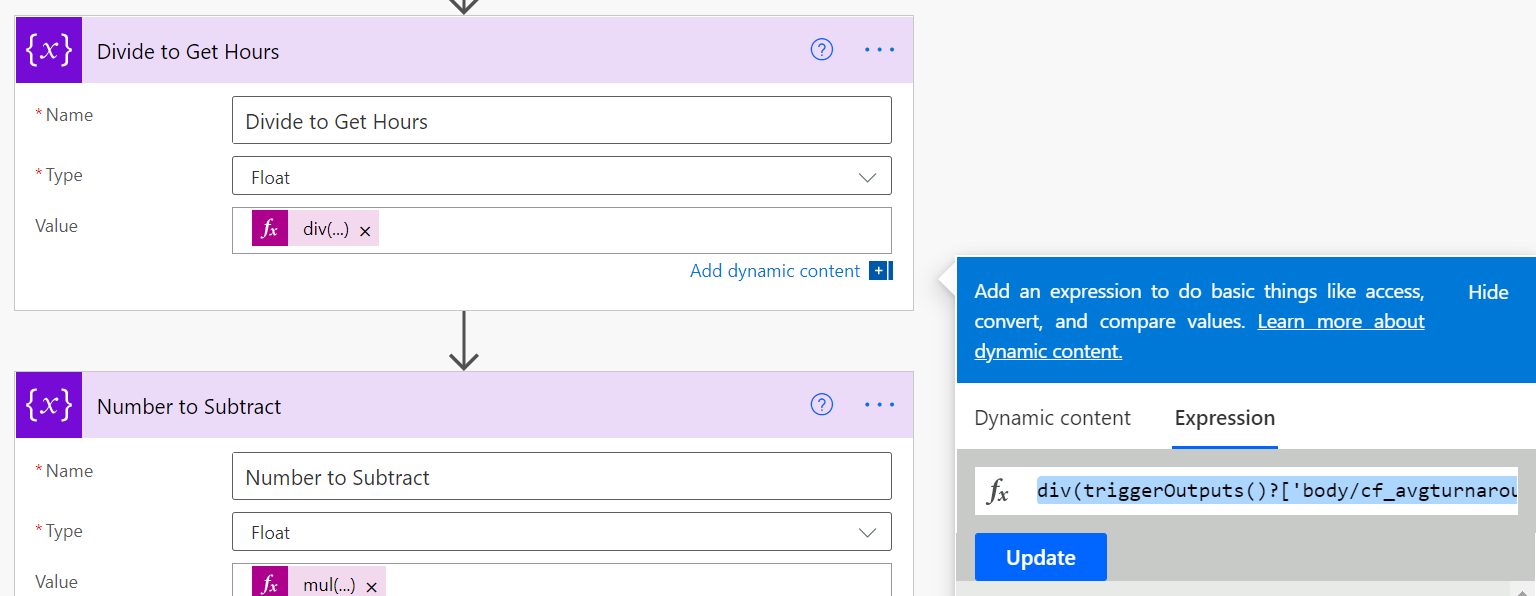Open the div(...) expression token for editing
Image resolution: width=1536 pixels, height=596 pixels.
coord(325,230)
